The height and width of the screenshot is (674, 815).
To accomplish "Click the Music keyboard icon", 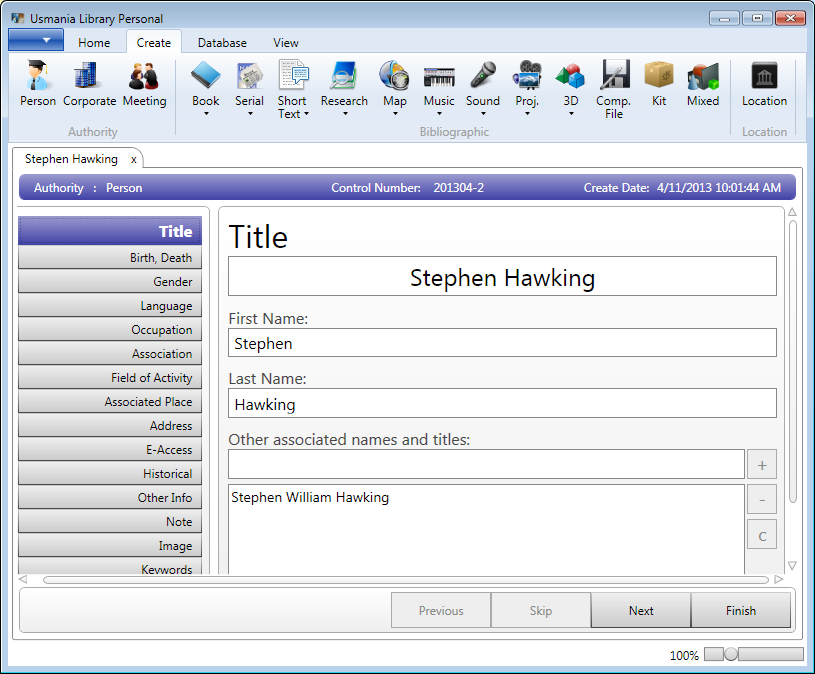I will [439, 77].
